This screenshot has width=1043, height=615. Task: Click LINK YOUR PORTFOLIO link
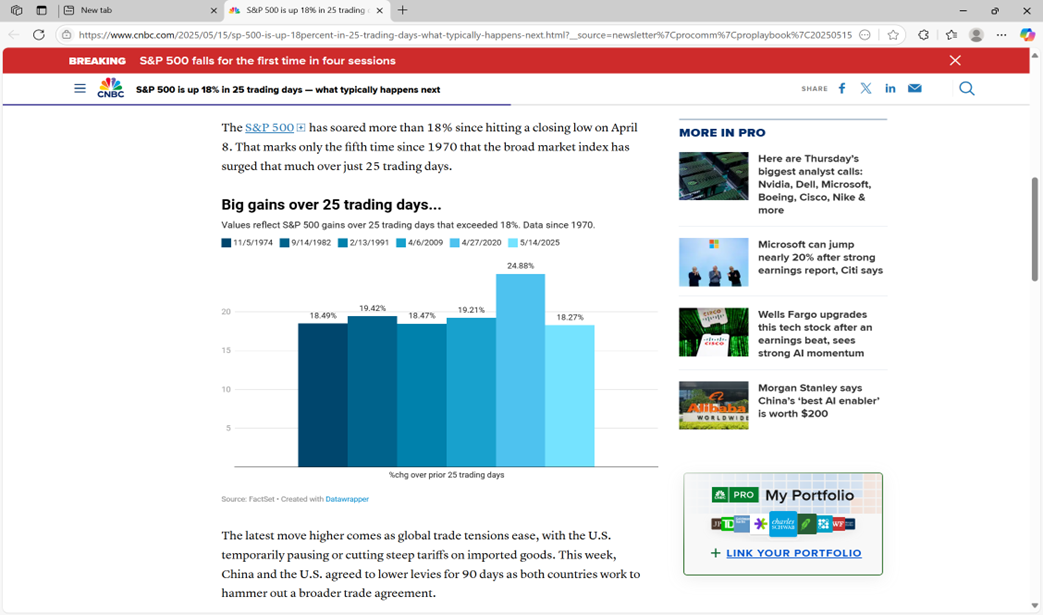pos(794,553)
